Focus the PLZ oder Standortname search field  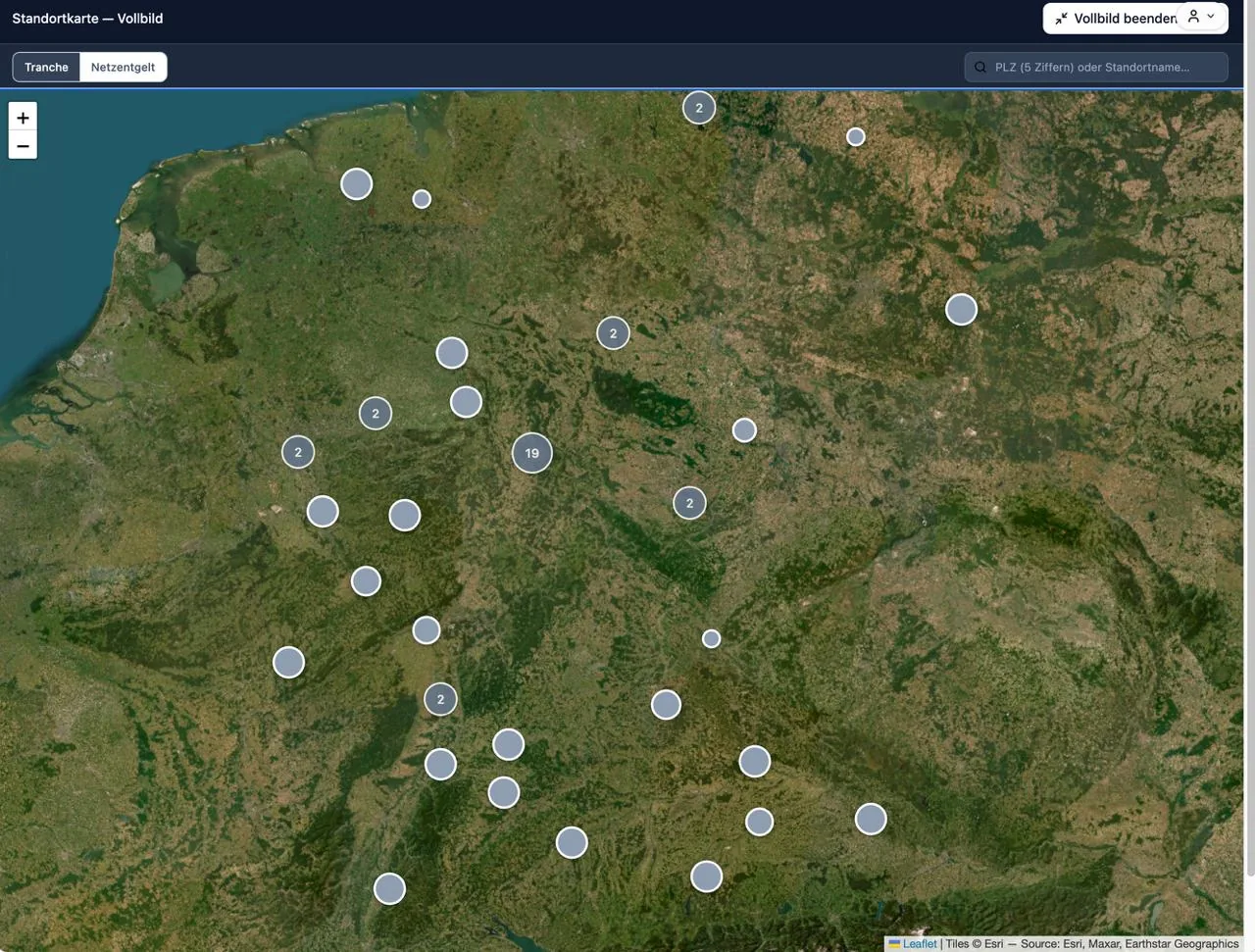[x=1096, y=67]
